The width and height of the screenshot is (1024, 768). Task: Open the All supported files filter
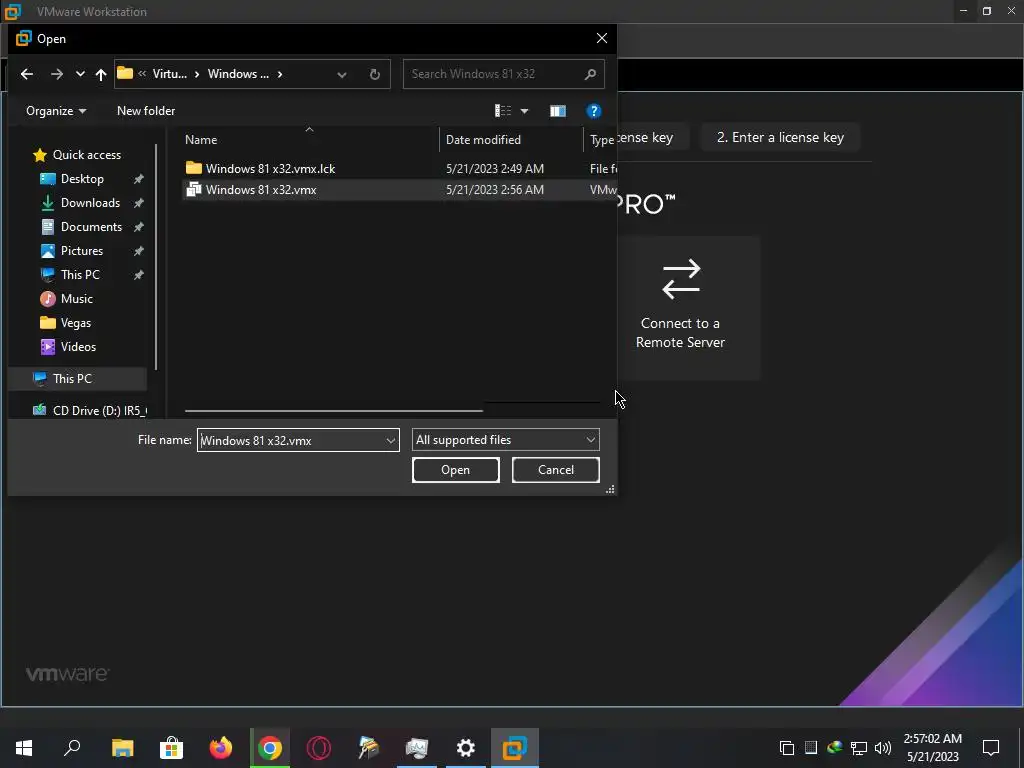click(x=505, y=440)
